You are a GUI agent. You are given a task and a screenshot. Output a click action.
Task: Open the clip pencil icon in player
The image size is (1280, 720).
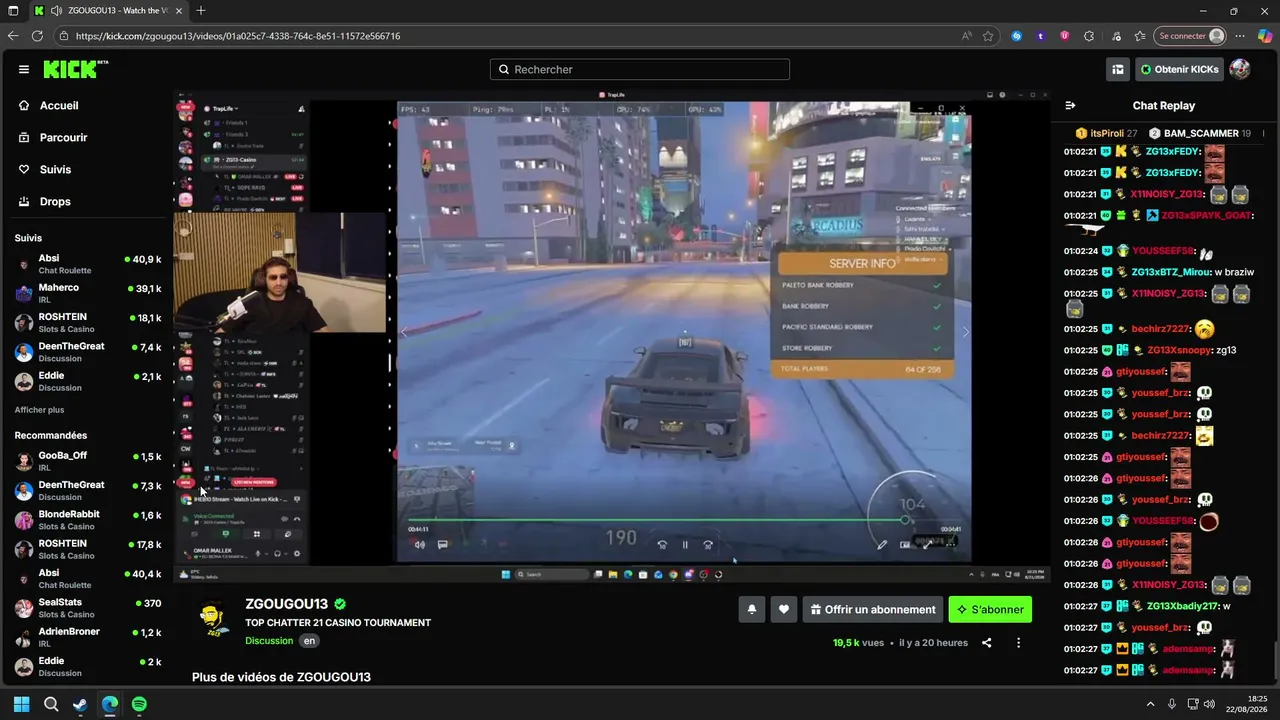coord(882,545)
